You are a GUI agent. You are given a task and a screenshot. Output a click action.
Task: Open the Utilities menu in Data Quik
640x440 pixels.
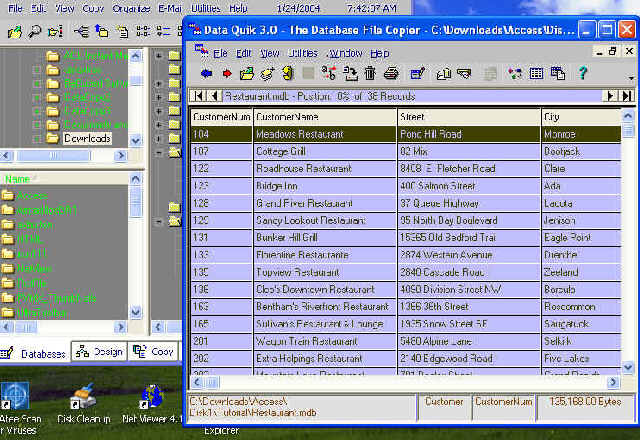click(x=303, y=53)
